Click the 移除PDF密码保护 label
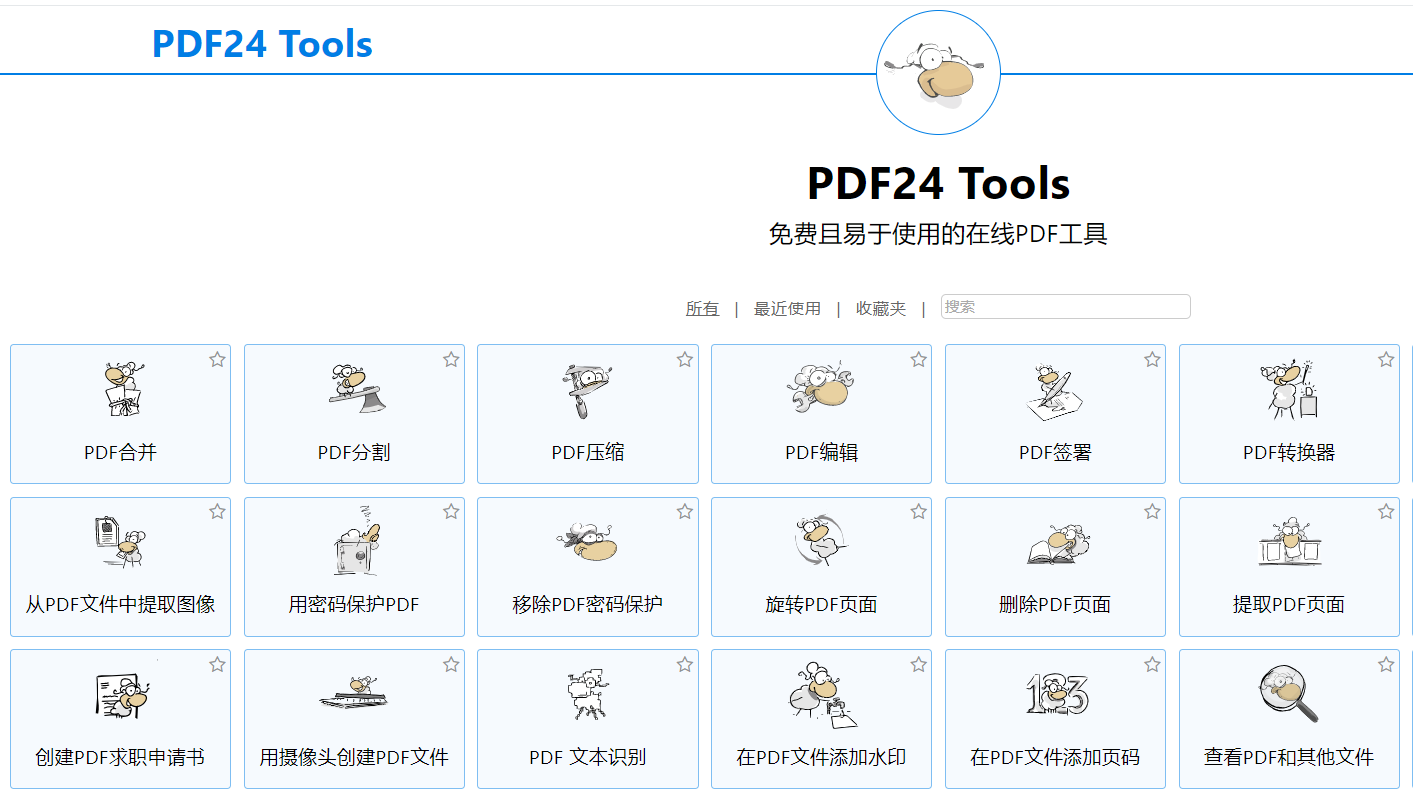Screen dimensions: 1413x800 click(x=588, y=605)
